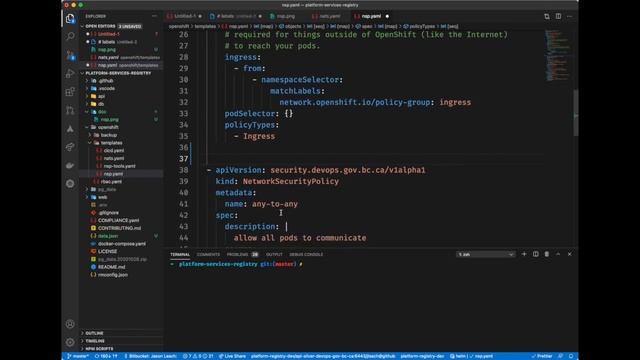This screenshot has height=360, width=640.
Task: Select the Problems panel tab
Action: click(x=242, y=254)
